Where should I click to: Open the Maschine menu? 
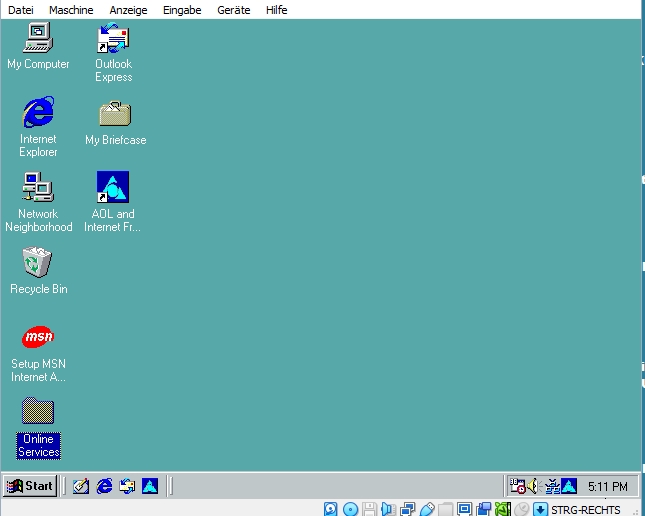click(71, 10)
